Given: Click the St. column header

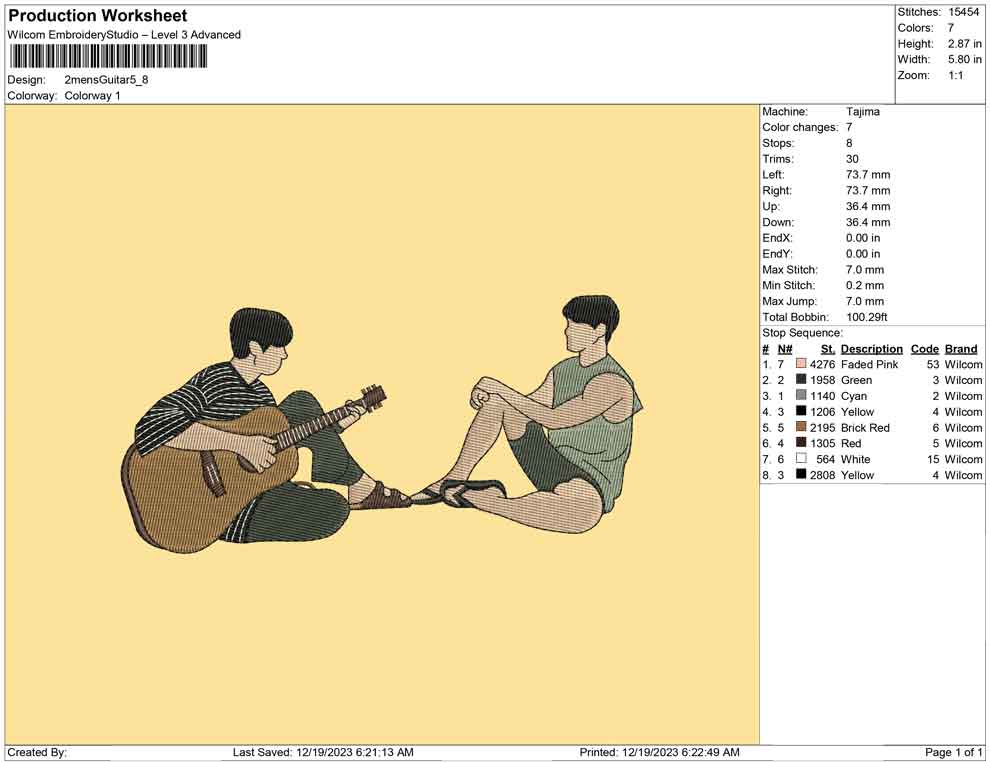Looking at the screenshot, I should click(x=828, y=349).
